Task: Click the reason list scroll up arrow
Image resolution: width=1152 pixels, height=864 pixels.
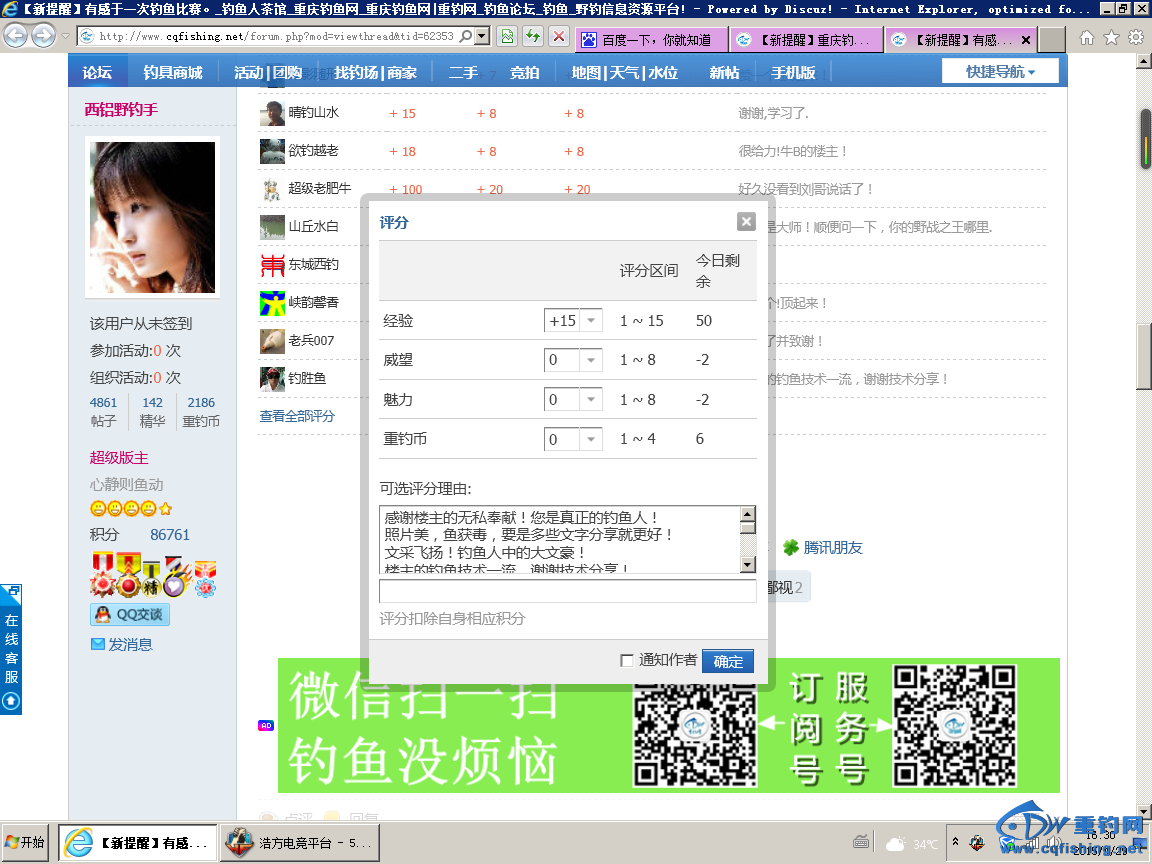Action: click(747, 514)
